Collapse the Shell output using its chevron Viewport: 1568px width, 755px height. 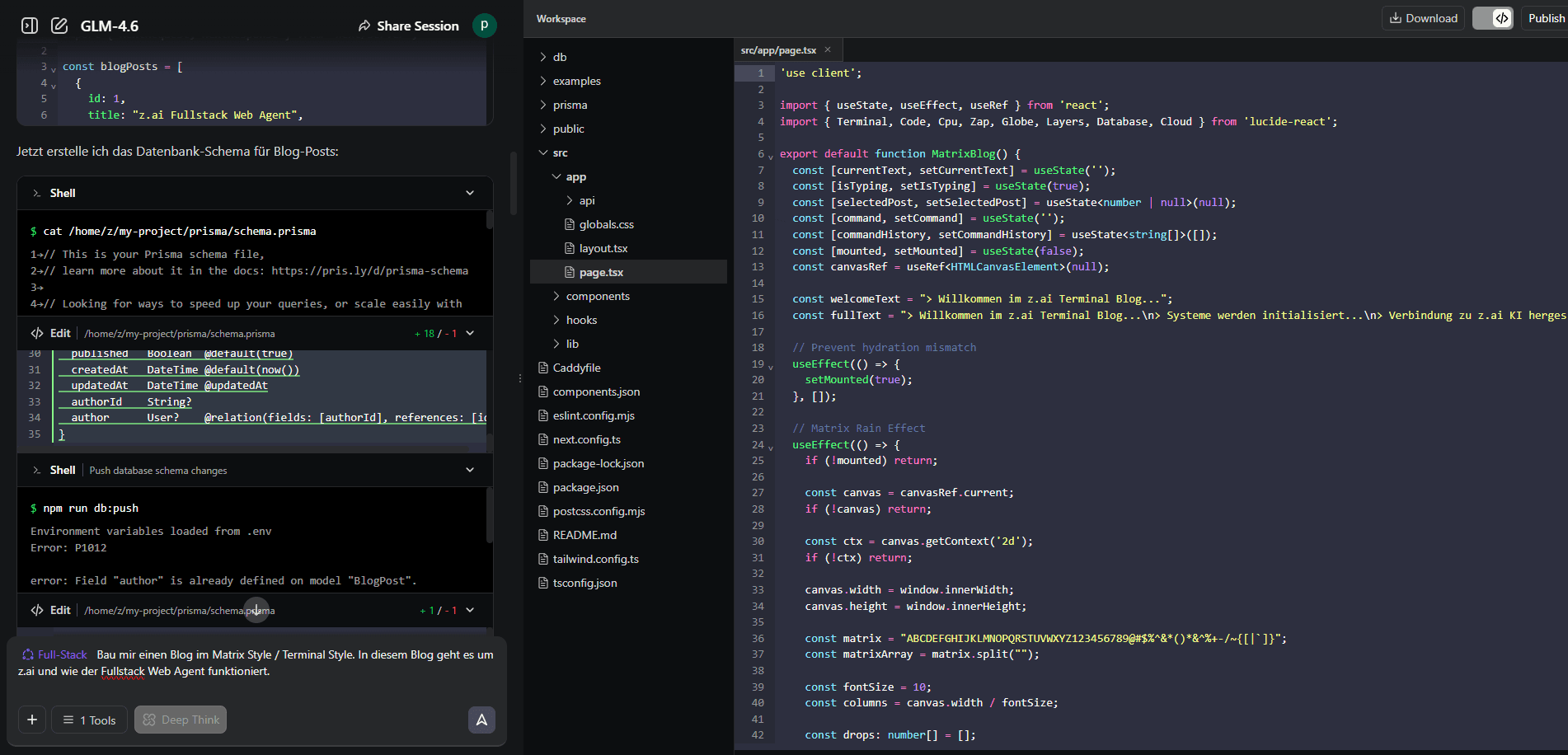(470, 192)
